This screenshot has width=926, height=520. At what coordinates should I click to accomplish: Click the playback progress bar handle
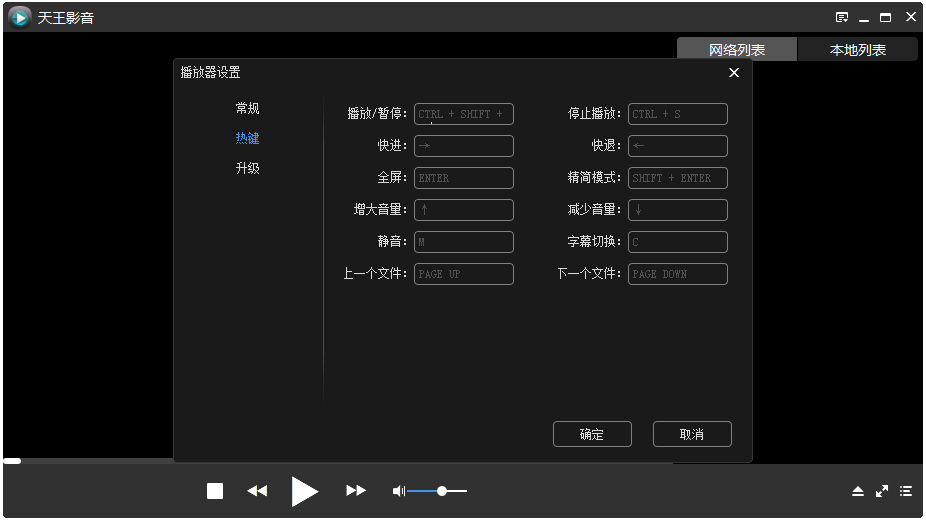click(12, 461)
